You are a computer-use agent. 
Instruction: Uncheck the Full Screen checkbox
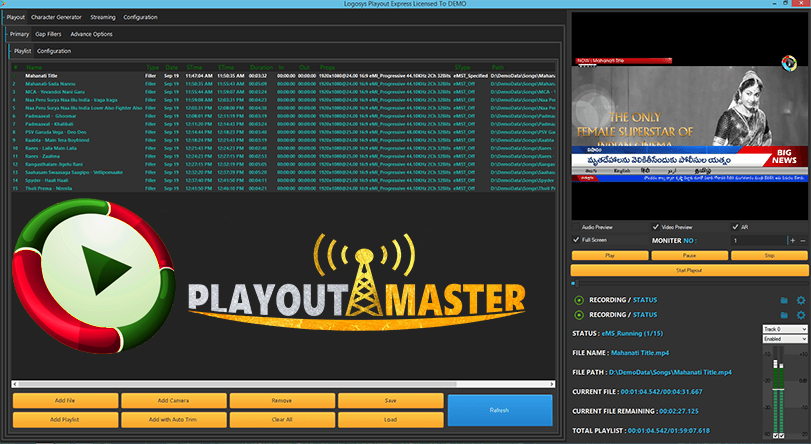pos(576,240)
